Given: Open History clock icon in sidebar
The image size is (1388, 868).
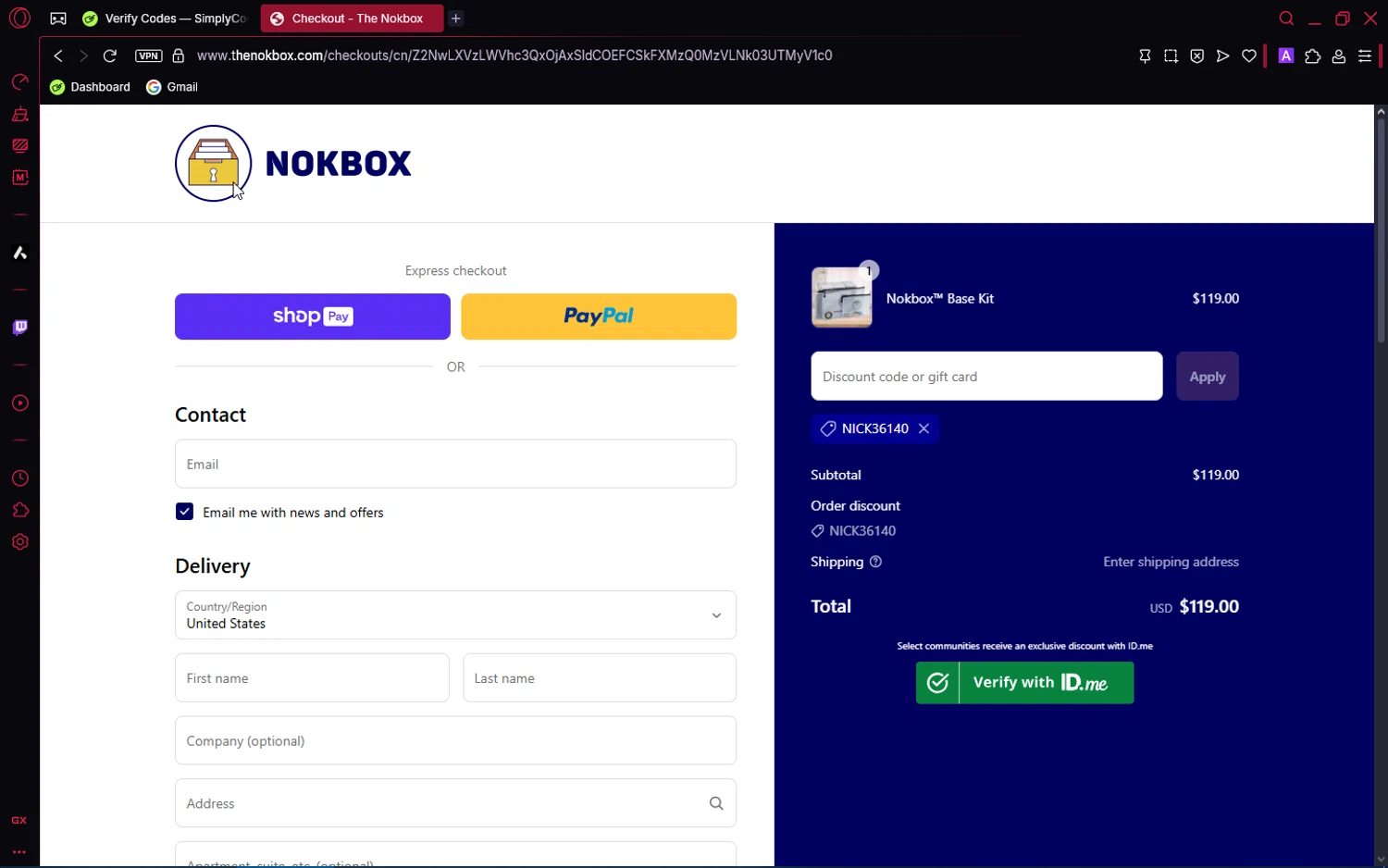Looking at the screenshot, I should click(x=19, y=478).
